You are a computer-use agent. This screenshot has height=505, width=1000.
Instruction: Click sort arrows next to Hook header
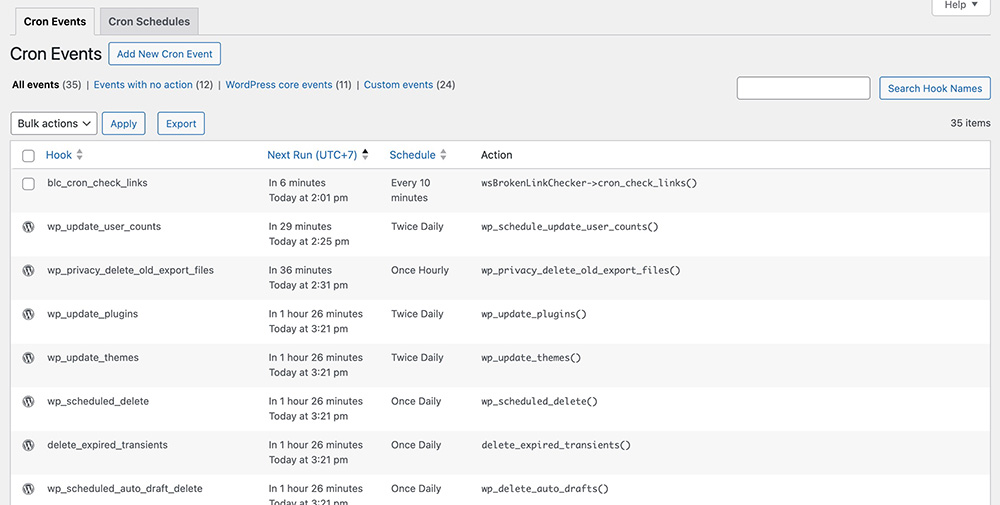coord(80,155)
